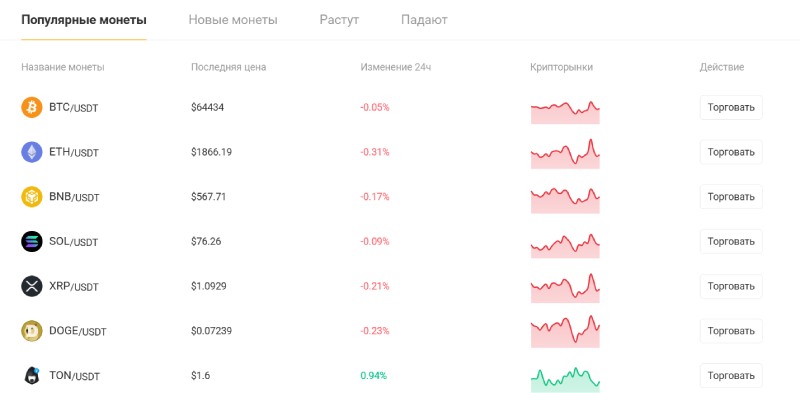
Task: Click Торговать button for TON/USDT
Action: tap(731, 376)
